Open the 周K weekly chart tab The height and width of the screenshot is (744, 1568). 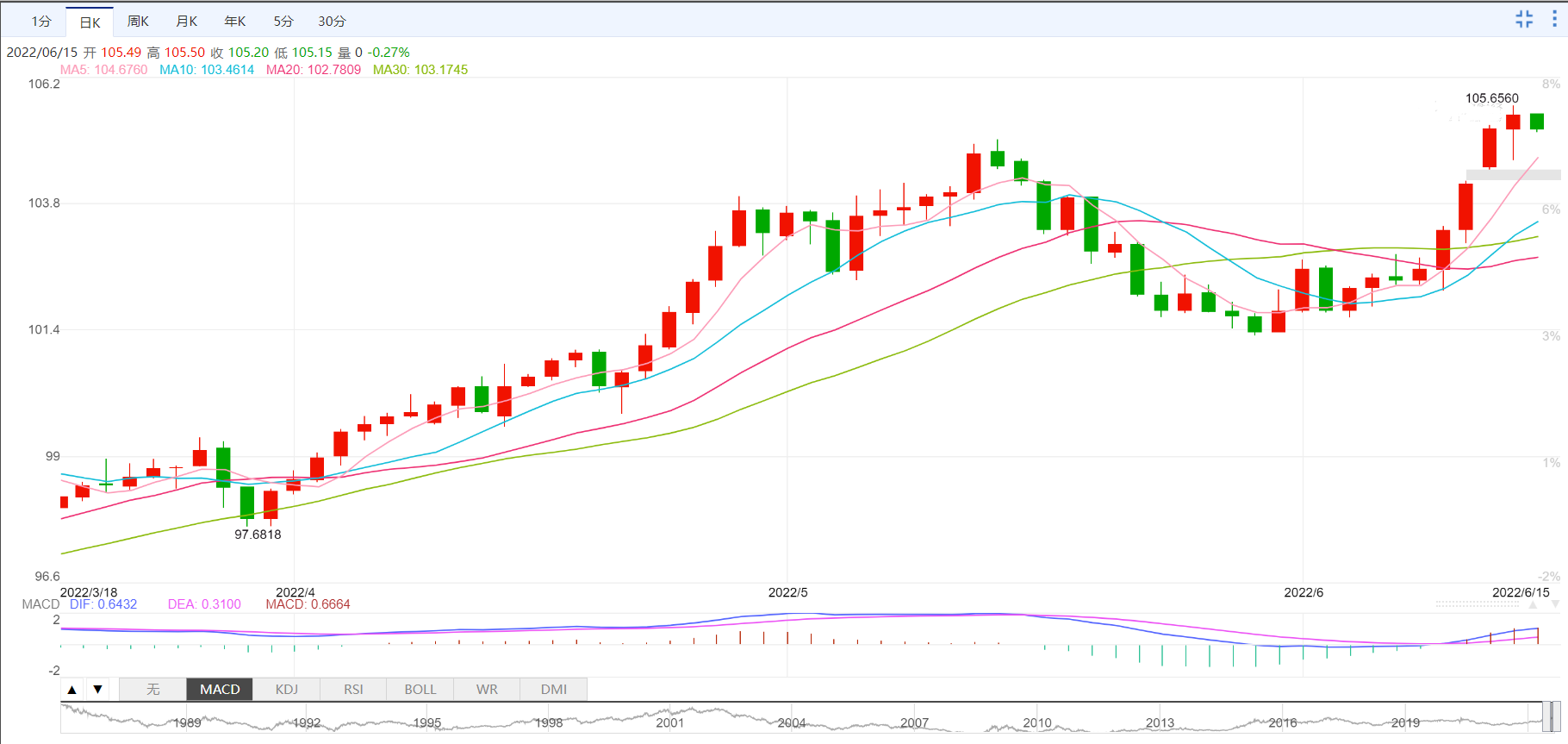point(138,22)
